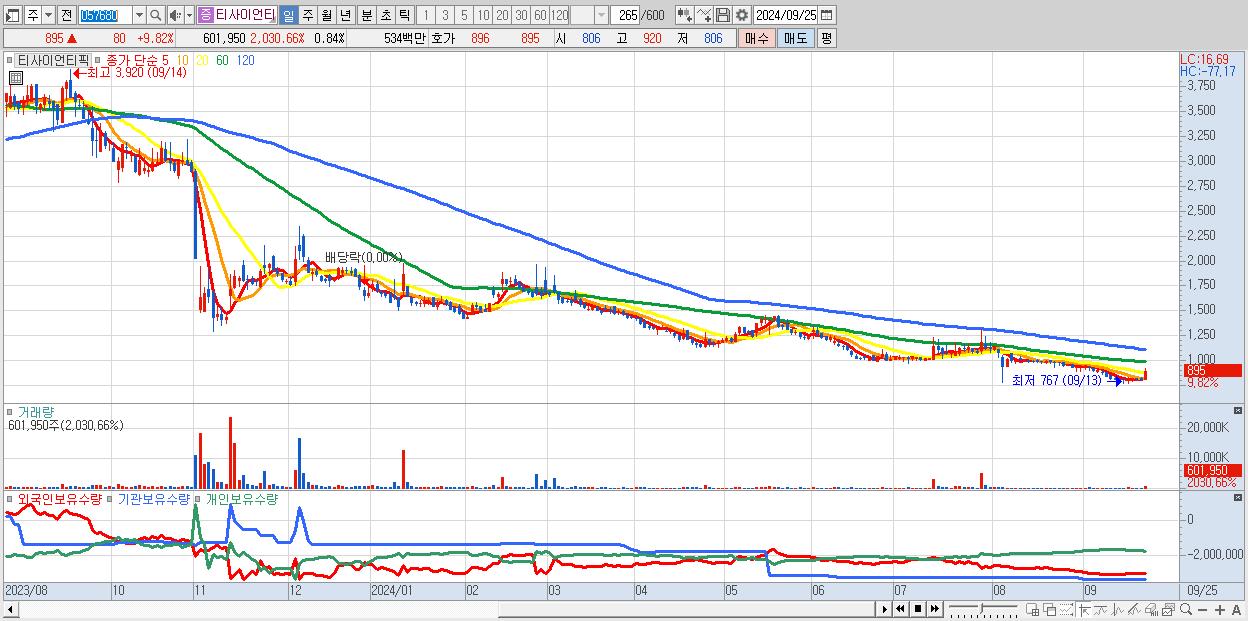Viewport: 1248px width, 621px height.
Task: Click the eraser tool icon
Action: tap(1151, 609)
